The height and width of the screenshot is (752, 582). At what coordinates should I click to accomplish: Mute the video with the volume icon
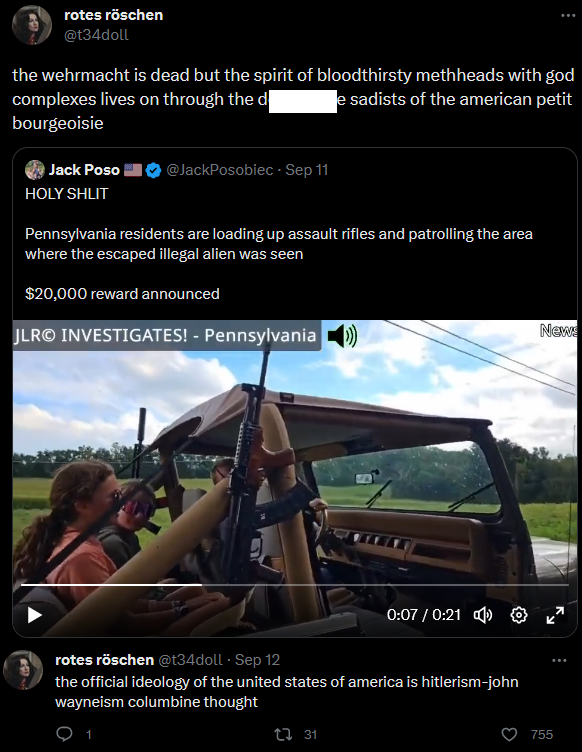tap(483, 615)
